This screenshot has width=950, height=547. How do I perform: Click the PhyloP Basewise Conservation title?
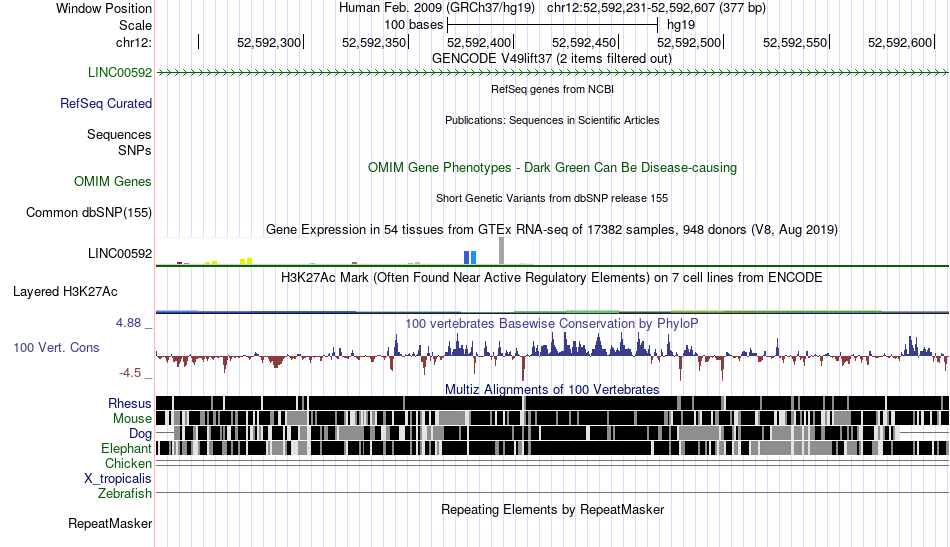(x=552, y=323)
